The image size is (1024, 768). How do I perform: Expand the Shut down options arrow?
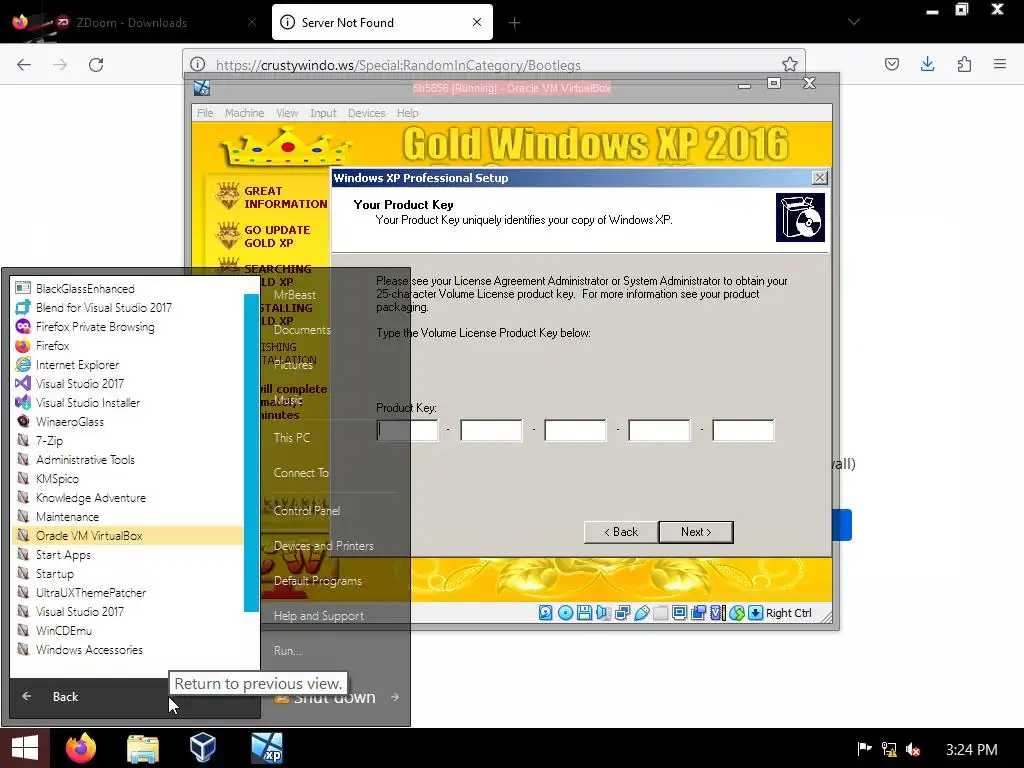pyautogui.click(x=395, y=697)
